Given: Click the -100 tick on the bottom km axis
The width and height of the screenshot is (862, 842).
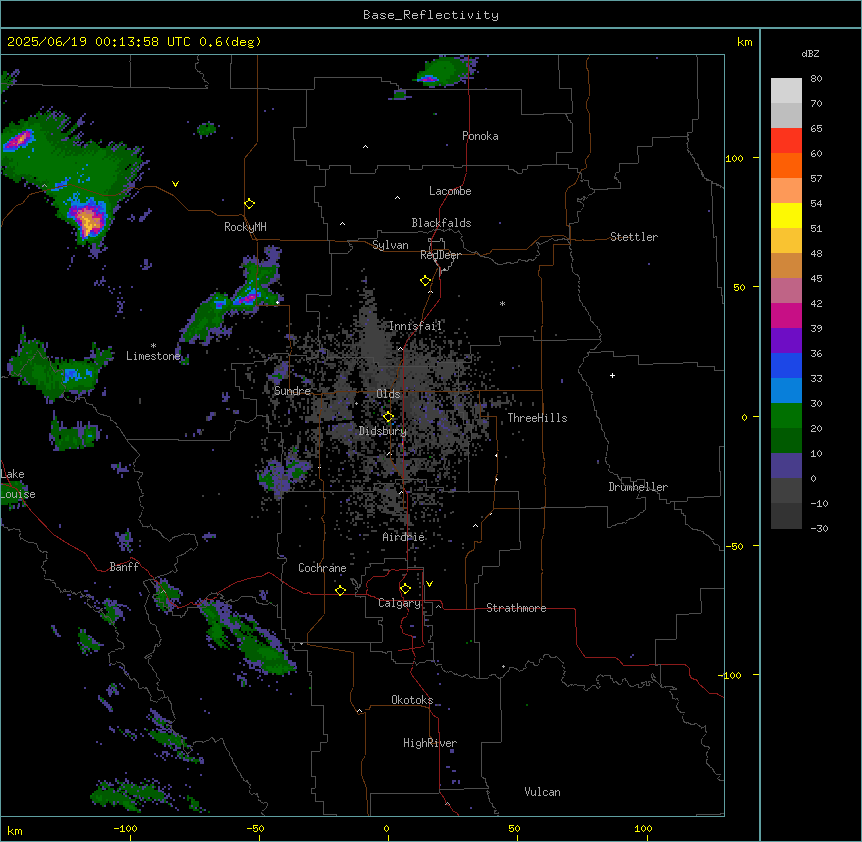Looking at the screenshot, I should [x=126, y=828].
